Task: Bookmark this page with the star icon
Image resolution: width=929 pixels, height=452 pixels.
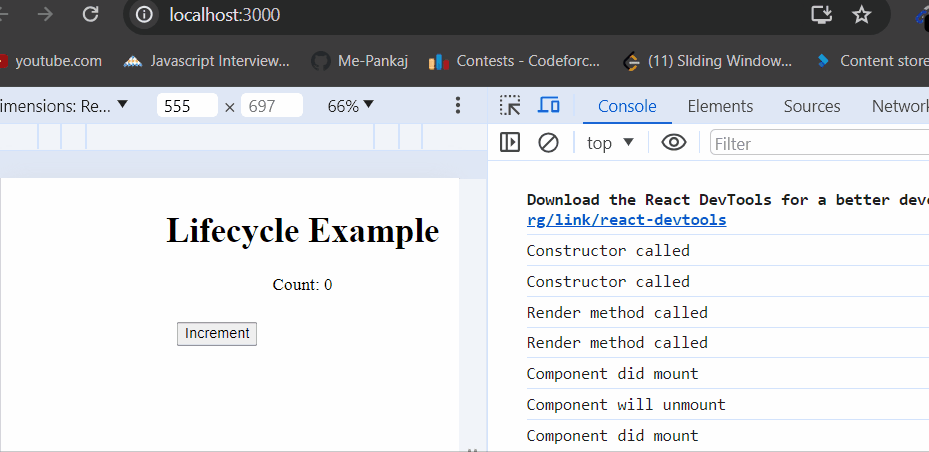Action: click(x=861, y=14)
